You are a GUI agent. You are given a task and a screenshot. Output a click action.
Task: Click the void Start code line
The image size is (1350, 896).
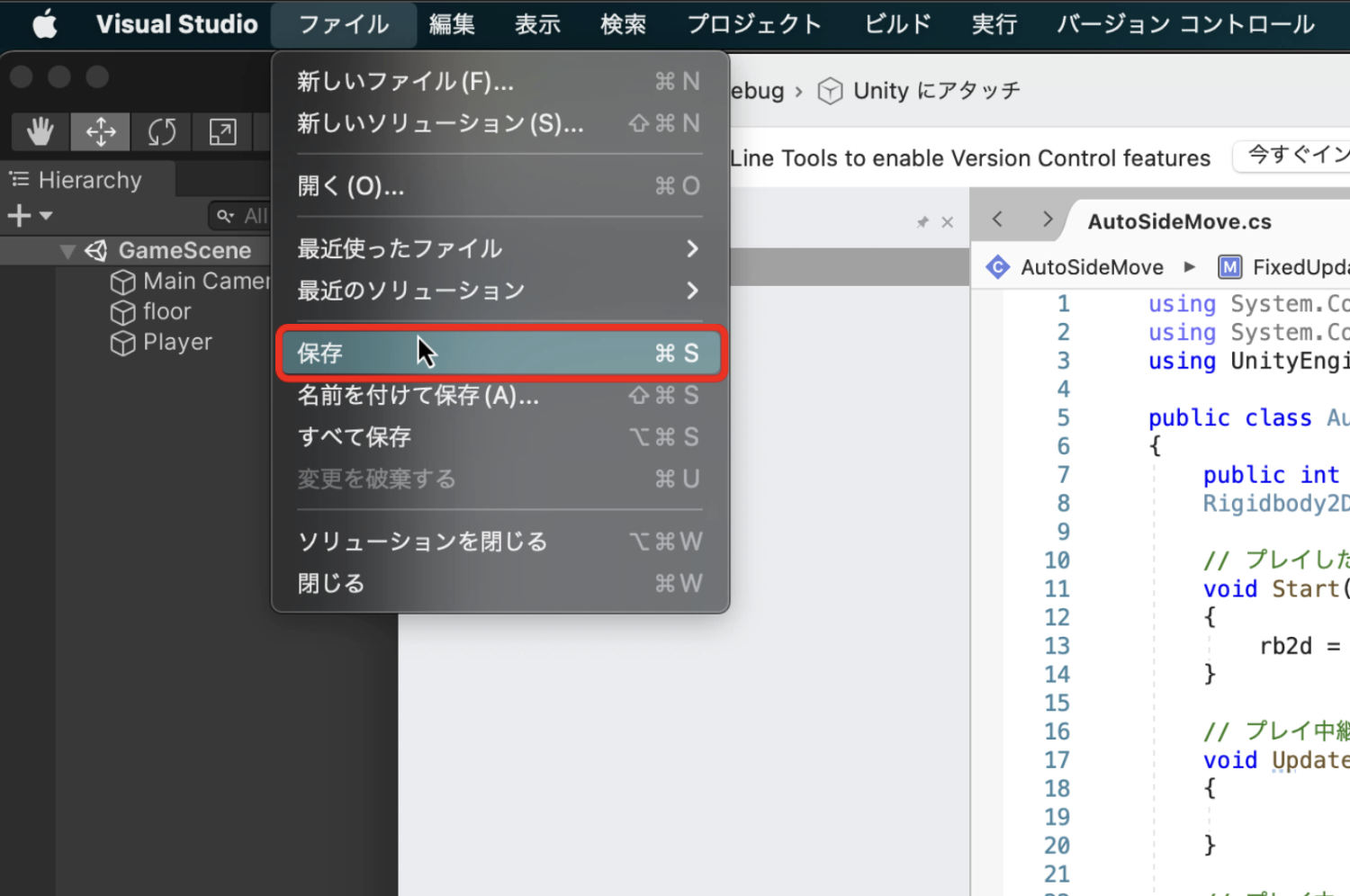click(x=1276, y=589)
